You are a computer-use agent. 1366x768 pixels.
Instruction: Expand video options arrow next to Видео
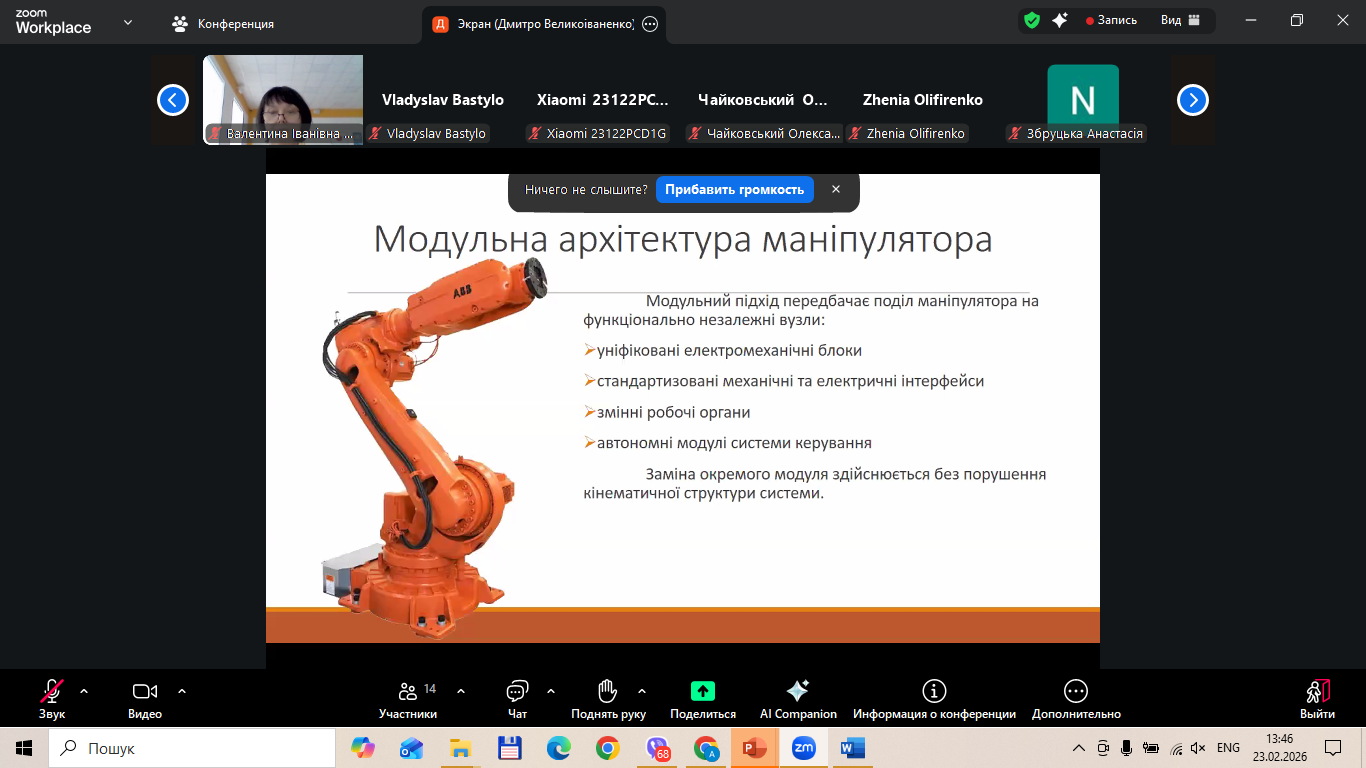click(182, 691)
